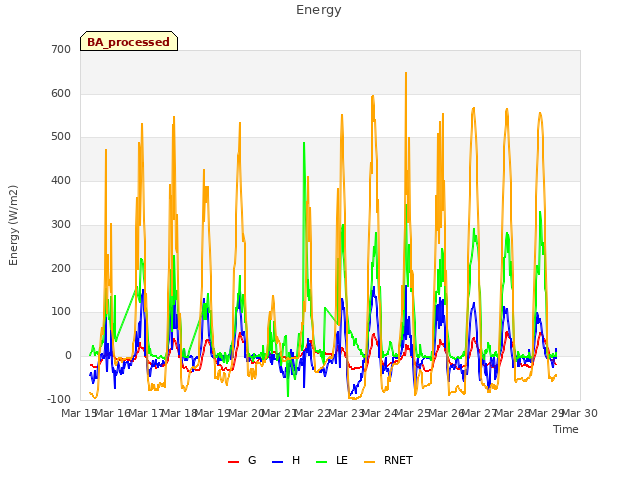
Task: Click the Mar 27 x-axis label
Action: pyautogui.click(x=480, y=413)
